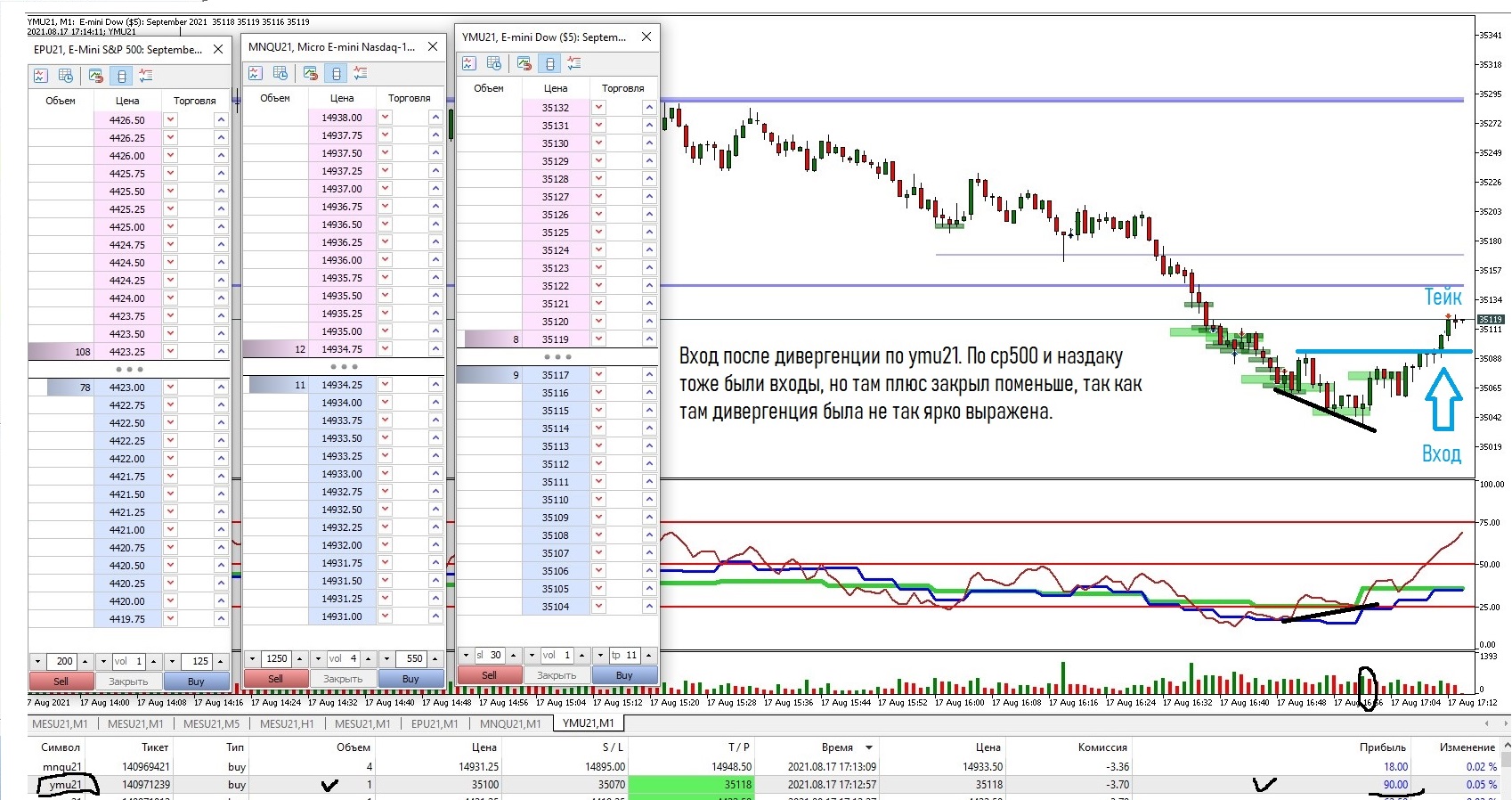Viewport: 1512px width, 800px height.
Task: Click chart-with-red-arrow icon in EPU21 window
Action: coord(95,76)
